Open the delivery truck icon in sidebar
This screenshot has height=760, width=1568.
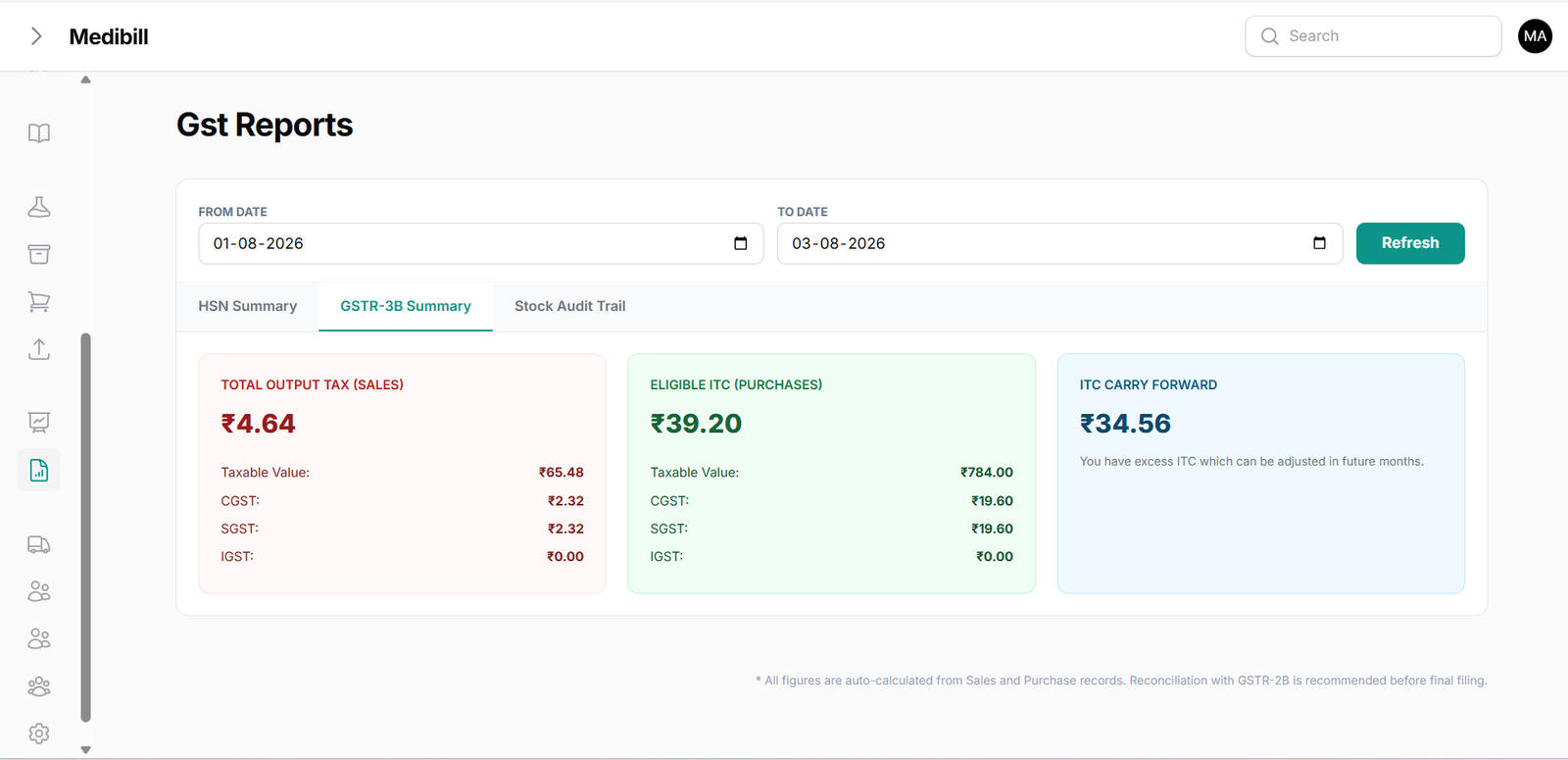click(39, 544)
